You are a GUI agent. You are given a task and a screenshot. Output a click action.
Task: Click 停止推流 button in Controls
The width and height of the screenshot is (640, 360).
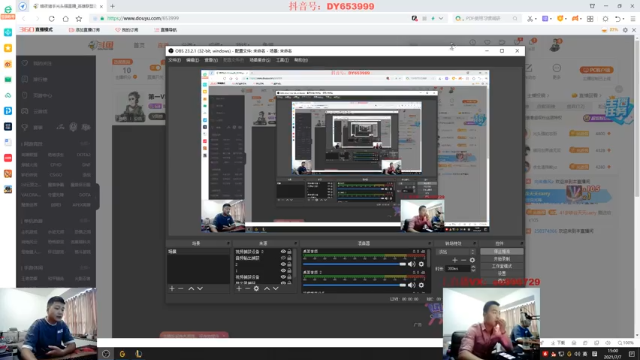click(502, 252)
